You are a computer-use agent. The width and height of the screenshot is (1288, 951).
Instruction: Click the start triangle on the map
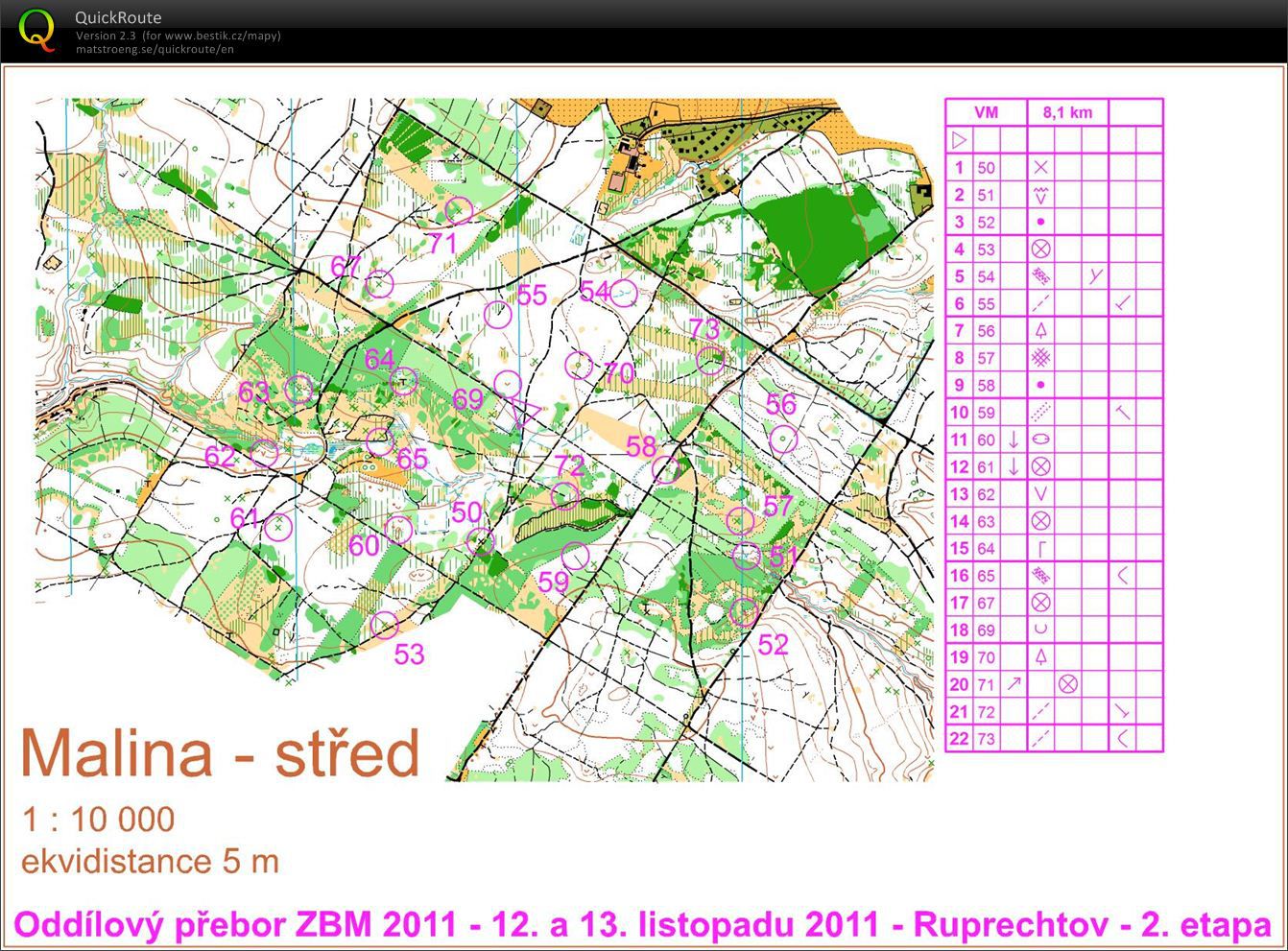click(525, 415)
